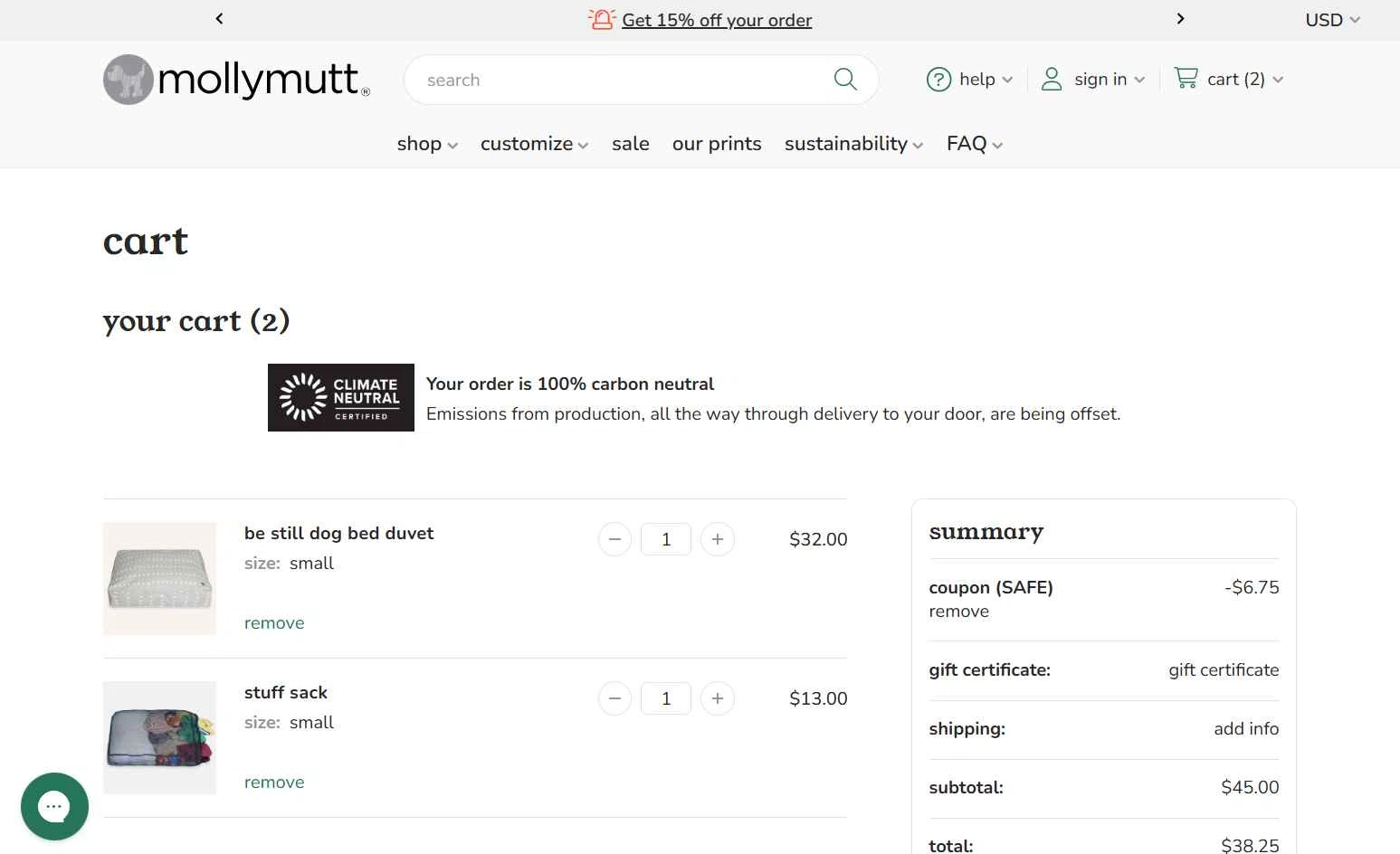Click the summary heading
This screenshot has width=1400, height=854.
click(x=986, y=532)
